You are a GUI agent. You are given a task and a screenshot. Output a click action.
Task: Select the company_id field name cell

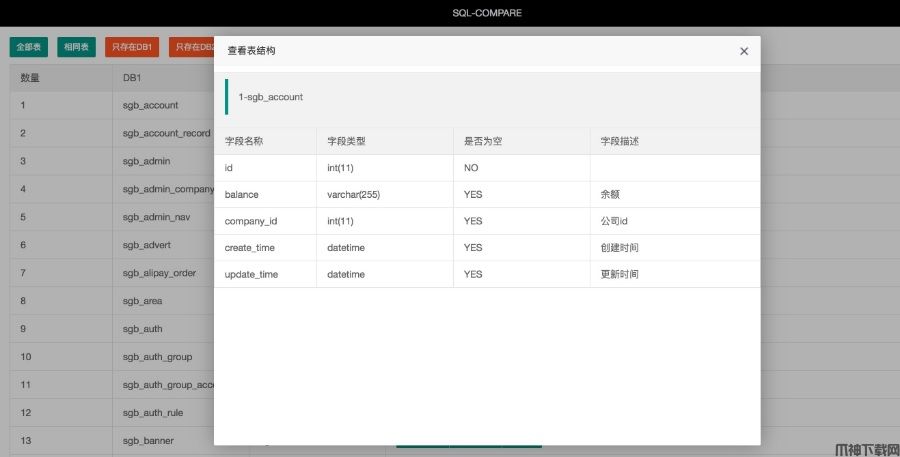click(x=251, y=221)
